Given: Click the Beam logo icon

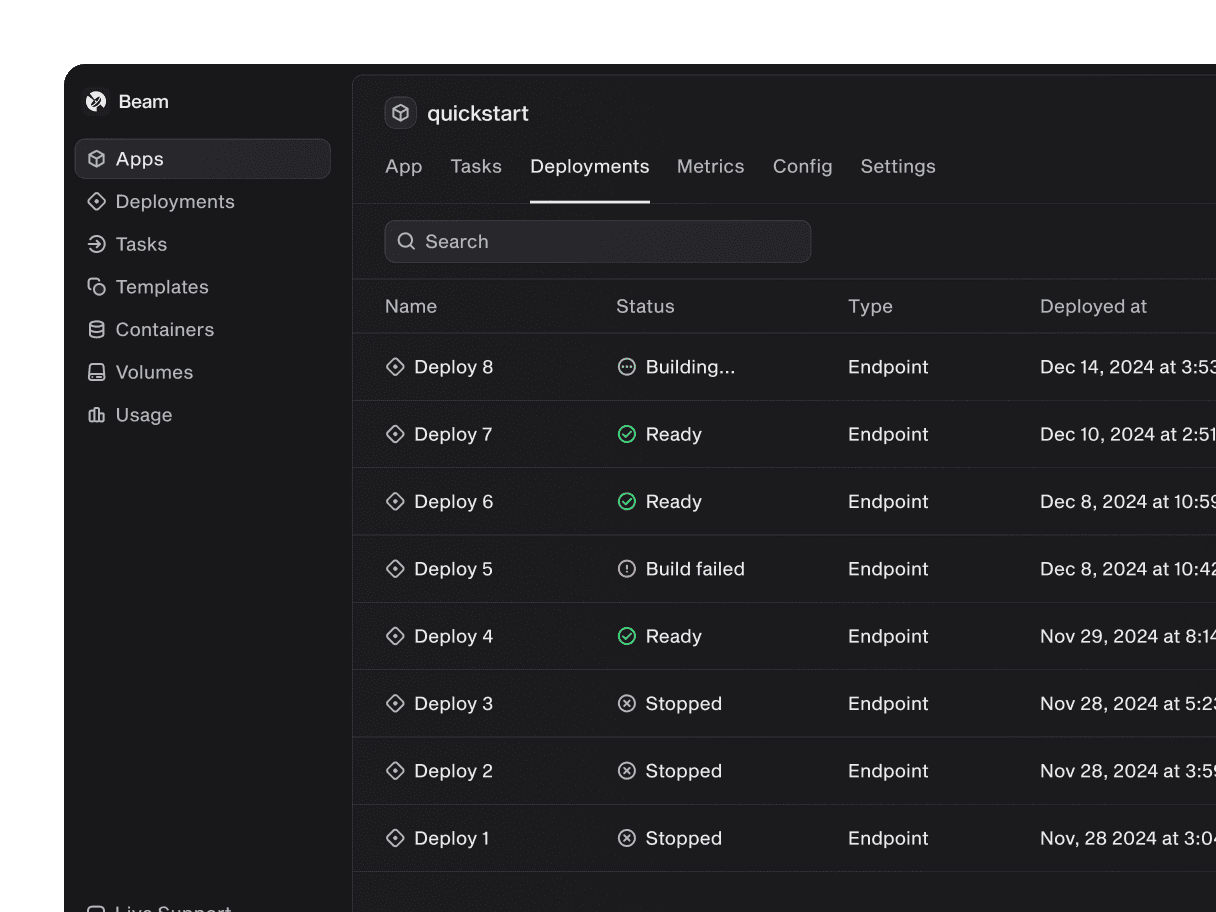Looking at the screenshot, I should point(96,101).
